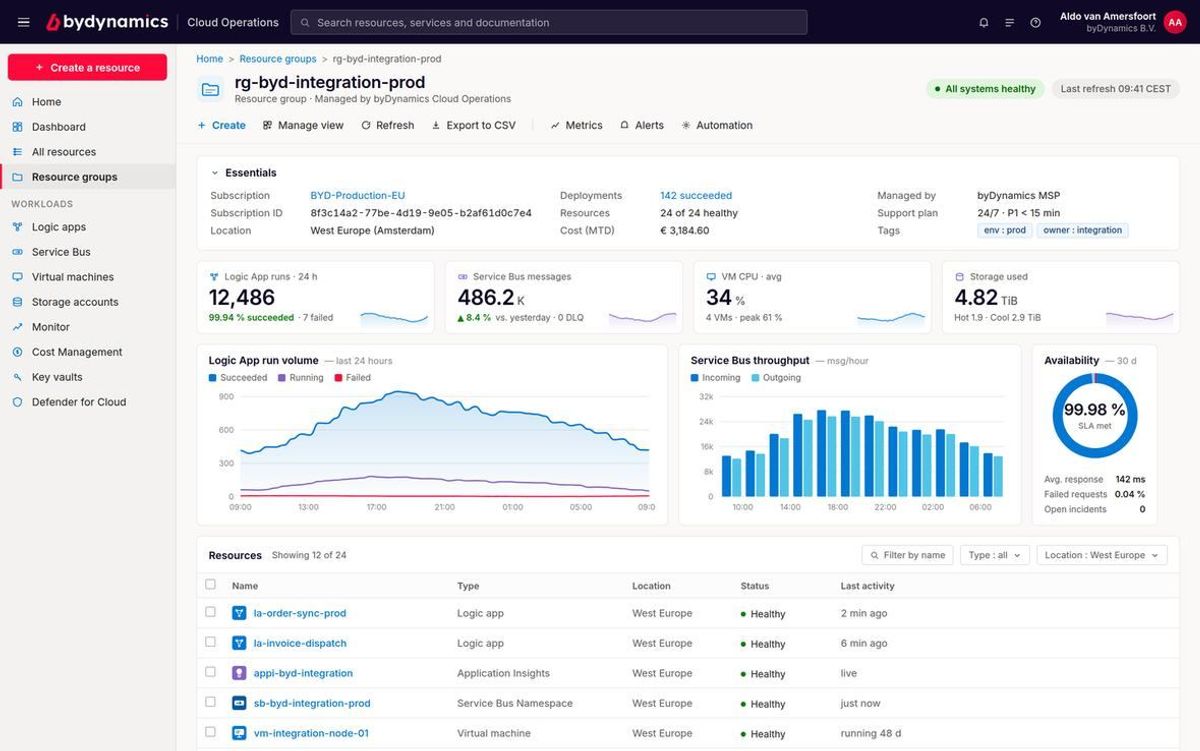The width and height of the screenshot is (1200, 751).
Task: Click Export to CSV
Action: pos(473,125)
